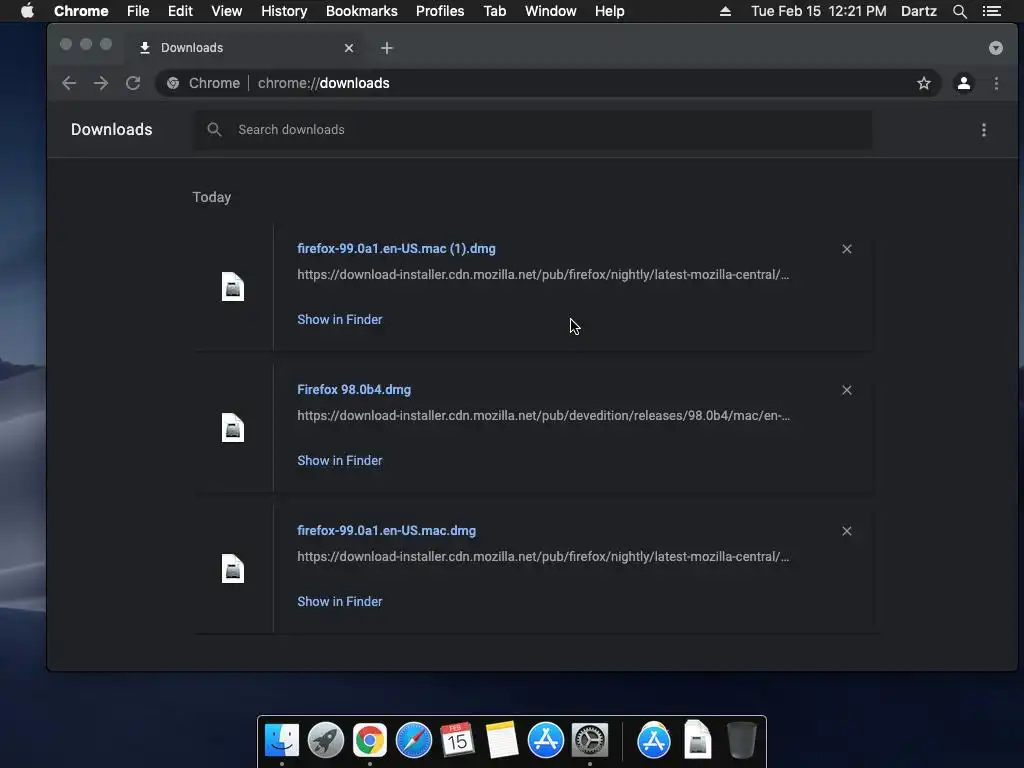Open Spotlight search in menu bar
The image size is (1024, 768).
coord(959,11)
